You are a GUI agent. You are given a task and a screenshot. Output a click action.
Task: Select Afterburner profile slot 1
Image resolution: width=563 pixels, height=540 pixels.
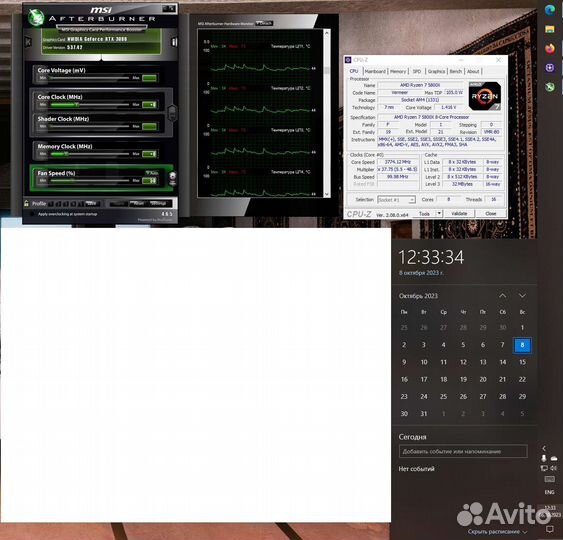[x=51, y=204]
